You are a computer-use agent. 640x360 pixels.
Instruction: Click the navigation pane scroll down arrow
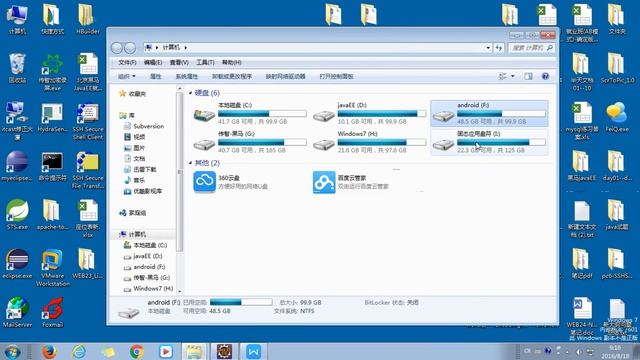pyautogui.click(x=180, y=291)
